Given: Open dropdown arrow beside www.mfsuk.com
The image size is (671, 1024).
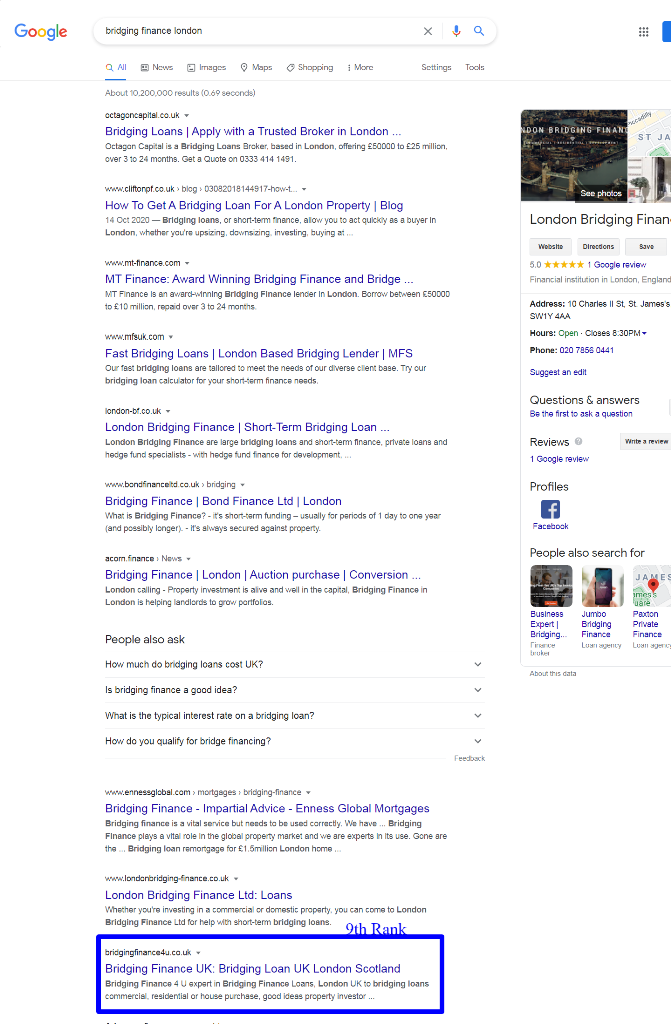Looking at the screenshot, I should click(x=171, y=337).
